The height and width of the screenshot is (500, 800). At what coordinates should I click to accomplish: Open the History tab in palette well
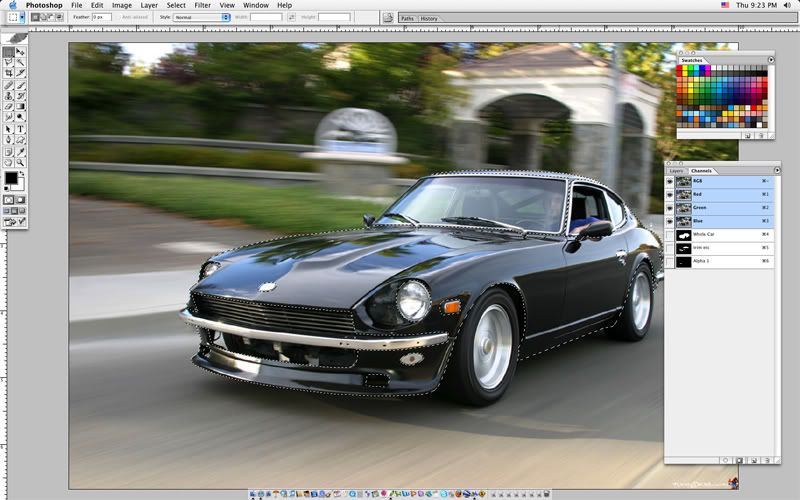(x=429, y=18)
